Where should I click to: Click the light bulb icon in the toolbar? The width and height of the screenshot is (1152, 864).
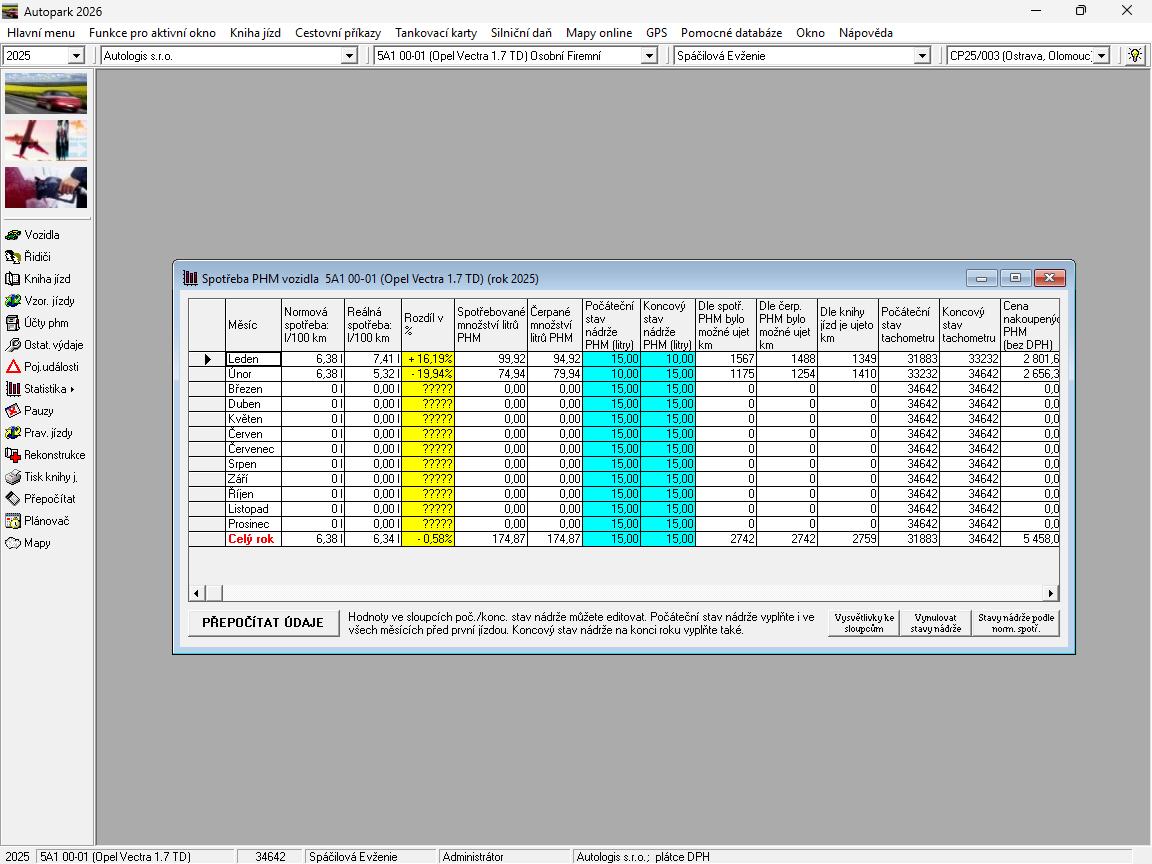coord(1134,56)
